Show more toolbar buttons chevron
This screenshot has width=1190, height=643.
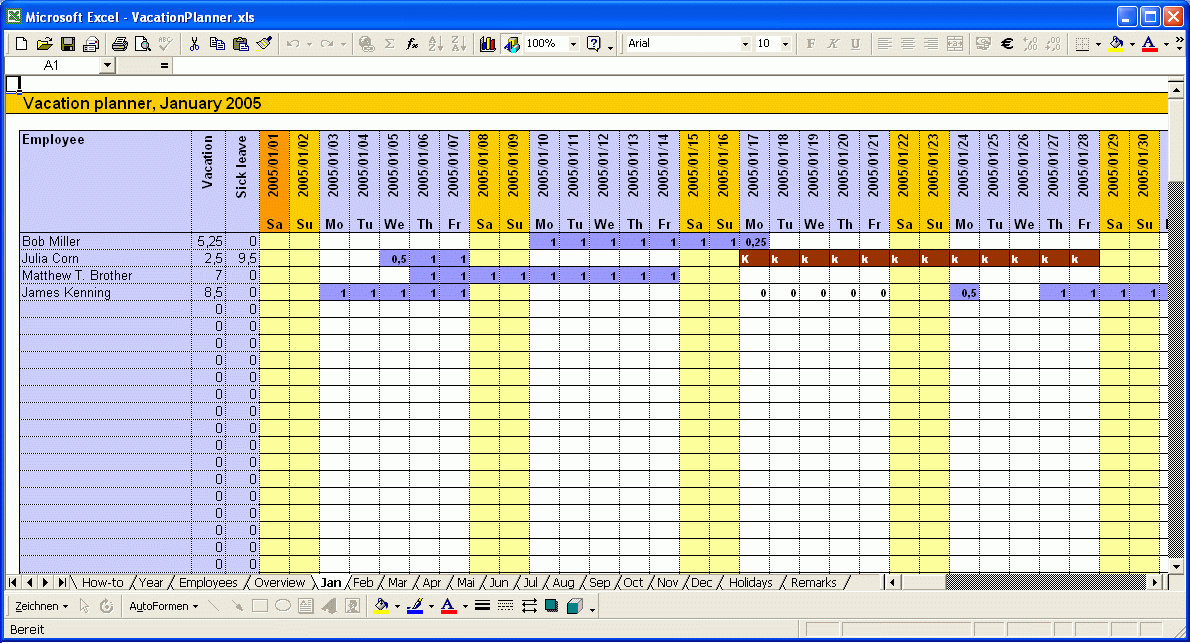pyautogui.click(x=1179, y=43)
